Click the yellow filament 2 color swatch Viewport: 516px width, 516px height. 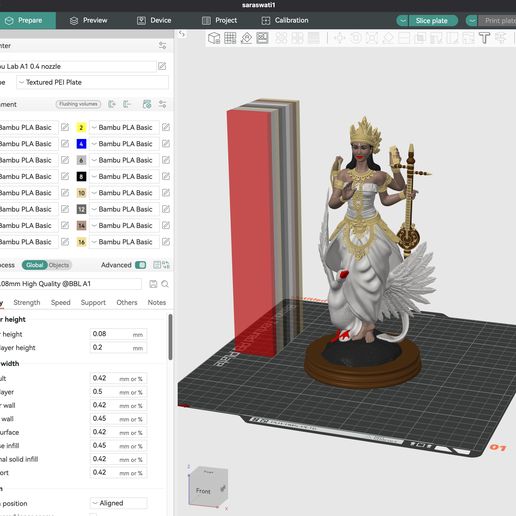81,127
